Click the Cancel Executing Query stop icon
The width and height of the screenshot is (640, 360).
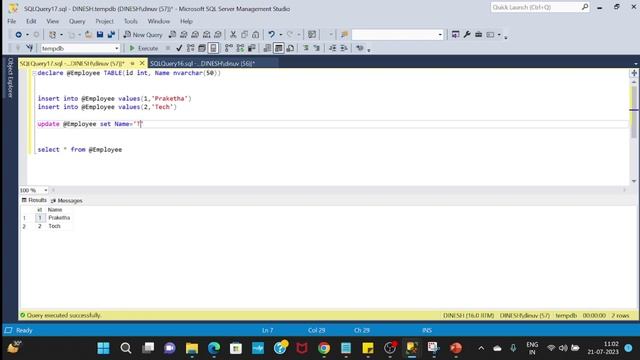click(168, 48)
